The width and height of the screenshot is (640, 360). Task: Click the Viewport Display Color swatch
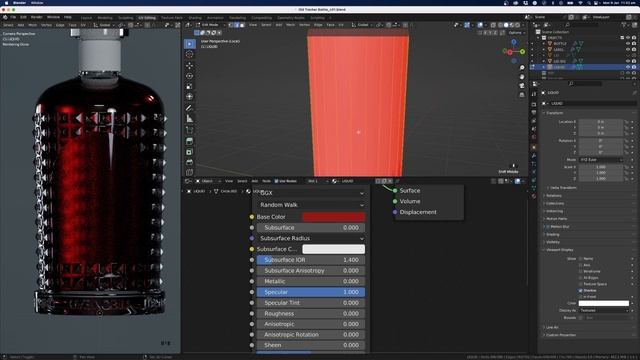point(604,303)
